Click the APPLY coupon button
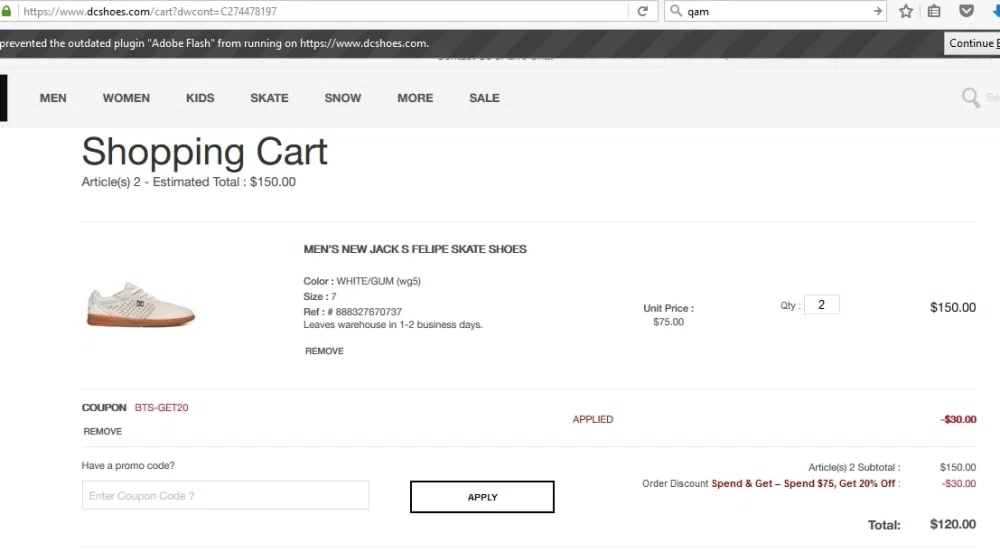The width and height of the screenshot is (1000, 552). [482, 497]
